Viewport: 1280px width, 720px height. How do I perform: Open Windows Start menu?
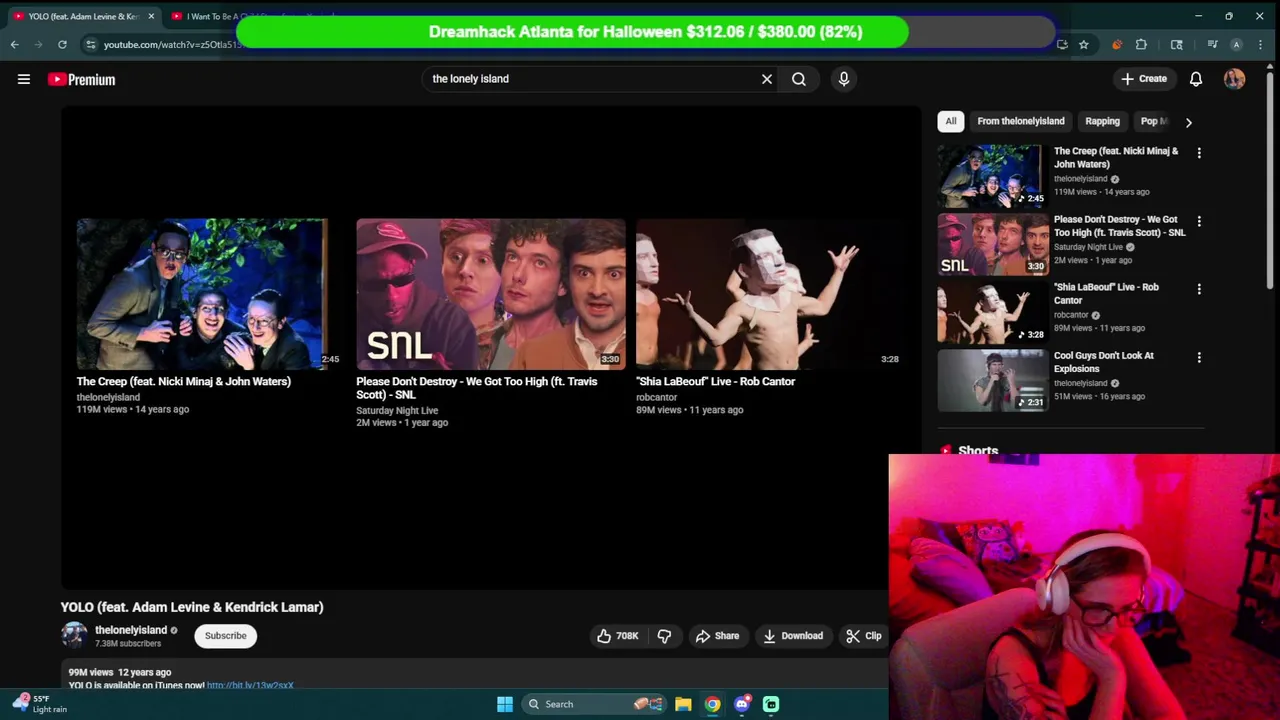pos(505,704)
